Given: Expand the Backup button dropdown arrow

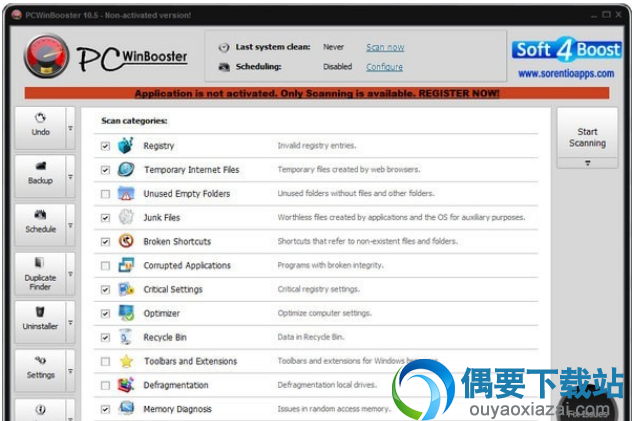Looking at the screenshot, I should (x=70, y=176).
